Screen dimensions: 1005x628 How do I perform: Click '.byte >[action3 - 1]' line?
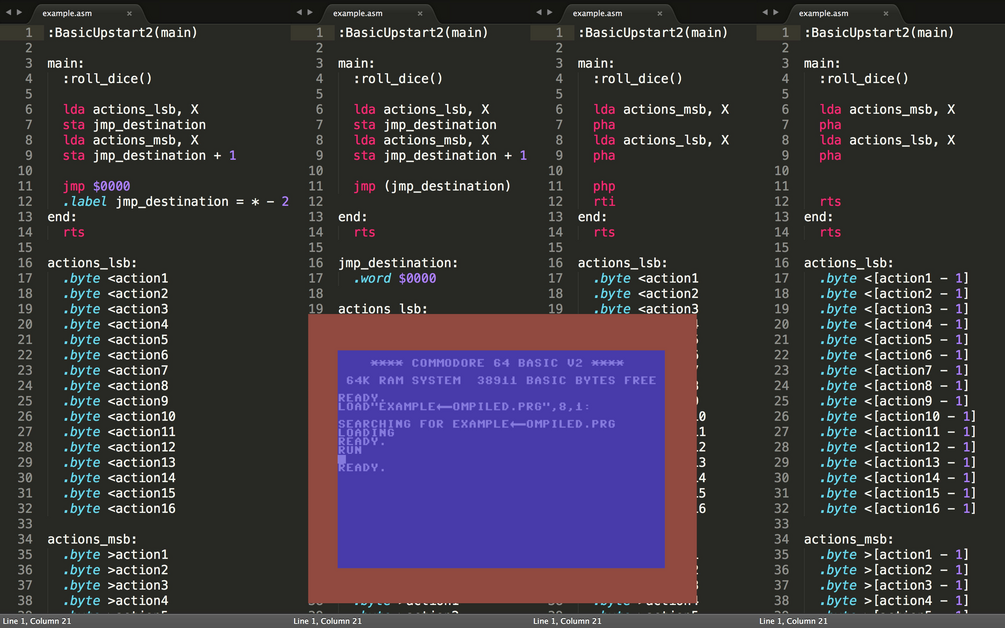893,586
